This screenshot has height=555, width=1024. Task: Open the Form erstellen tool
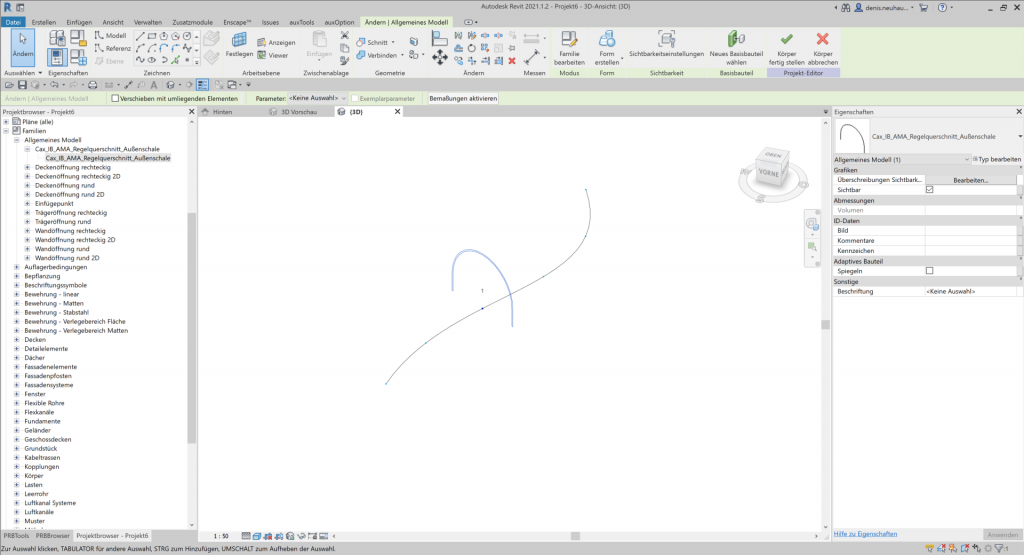606,40
